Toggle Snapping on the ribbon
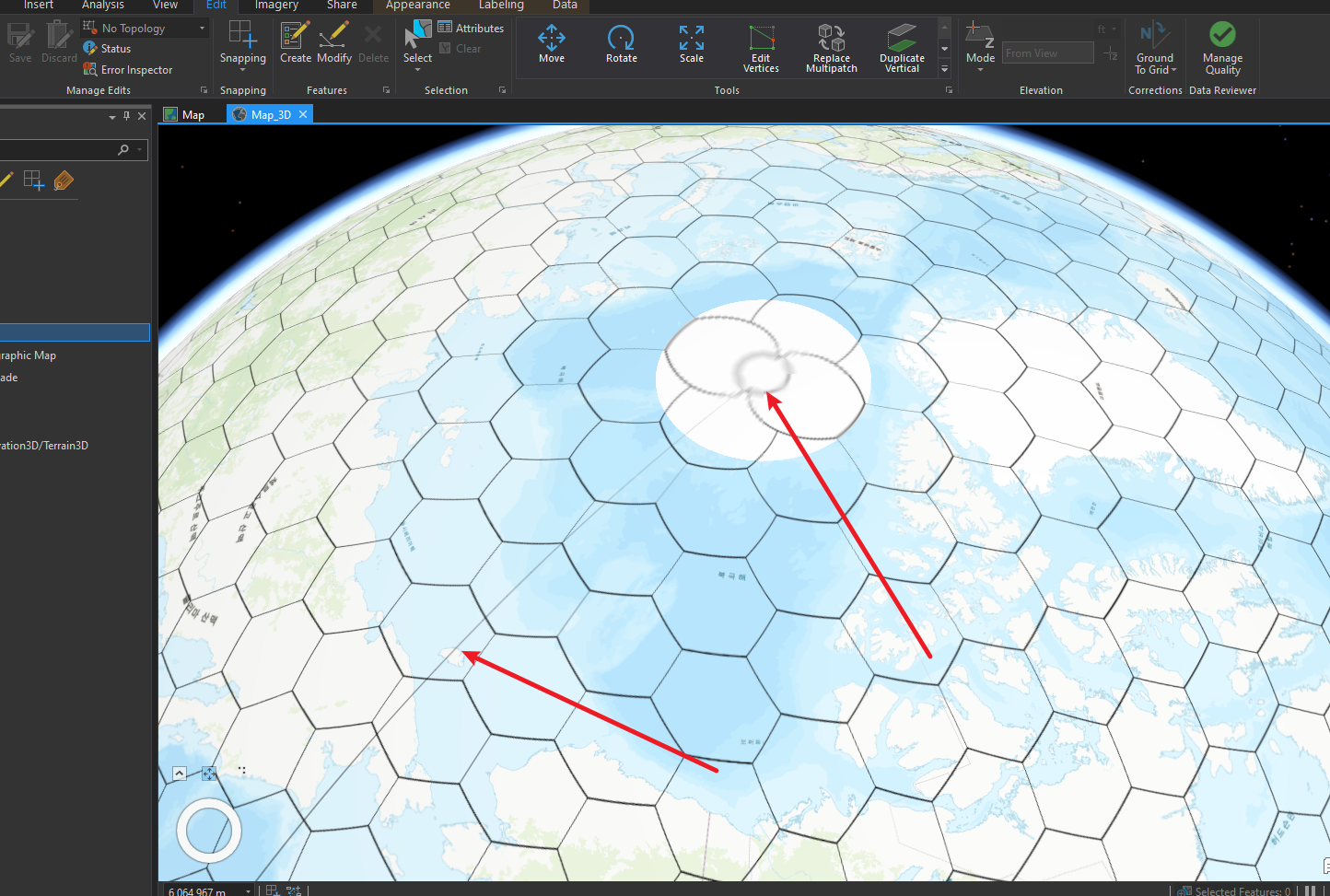This screenshot has height=896, width=1330. (x=242, y=43)
